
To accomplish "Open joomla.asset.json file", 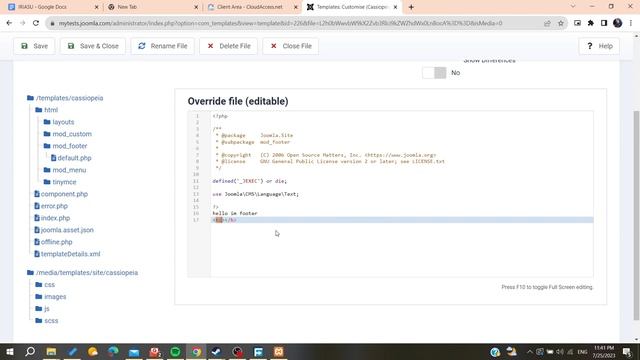I will pyautogui.click(x=64, y=230).
